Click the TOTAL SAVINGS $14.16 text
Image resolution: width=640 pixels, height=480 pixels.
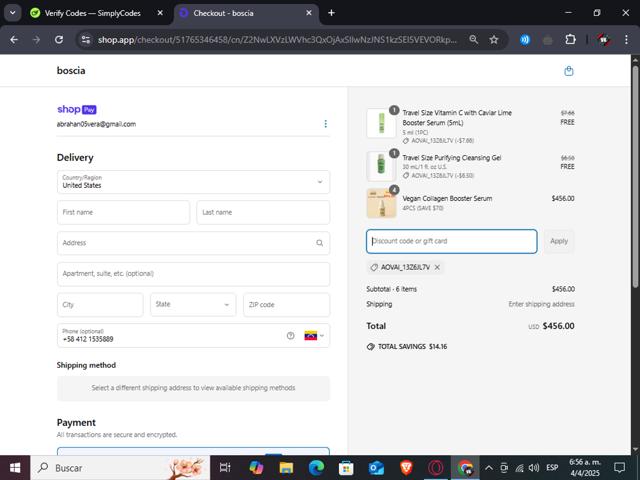coord(412,347)
